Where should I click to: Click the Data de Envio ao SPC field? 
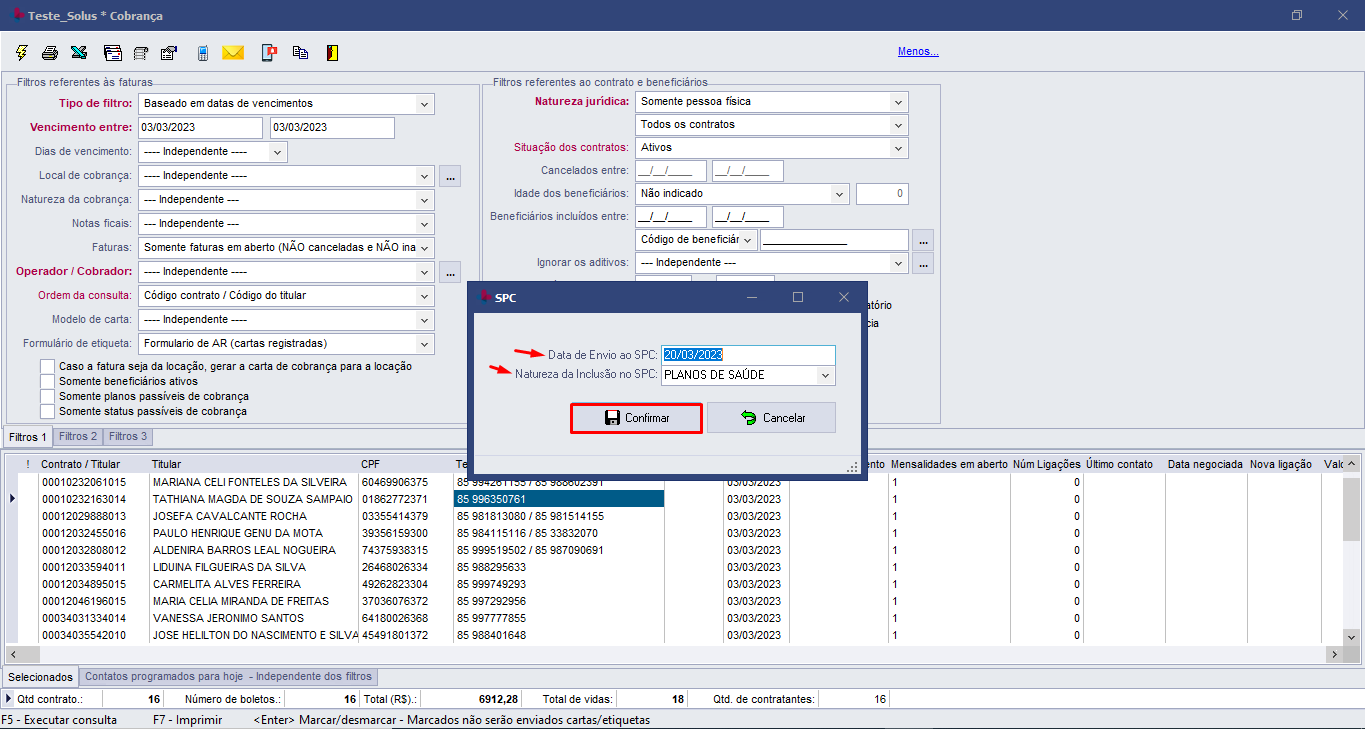(x=748, y=355)
